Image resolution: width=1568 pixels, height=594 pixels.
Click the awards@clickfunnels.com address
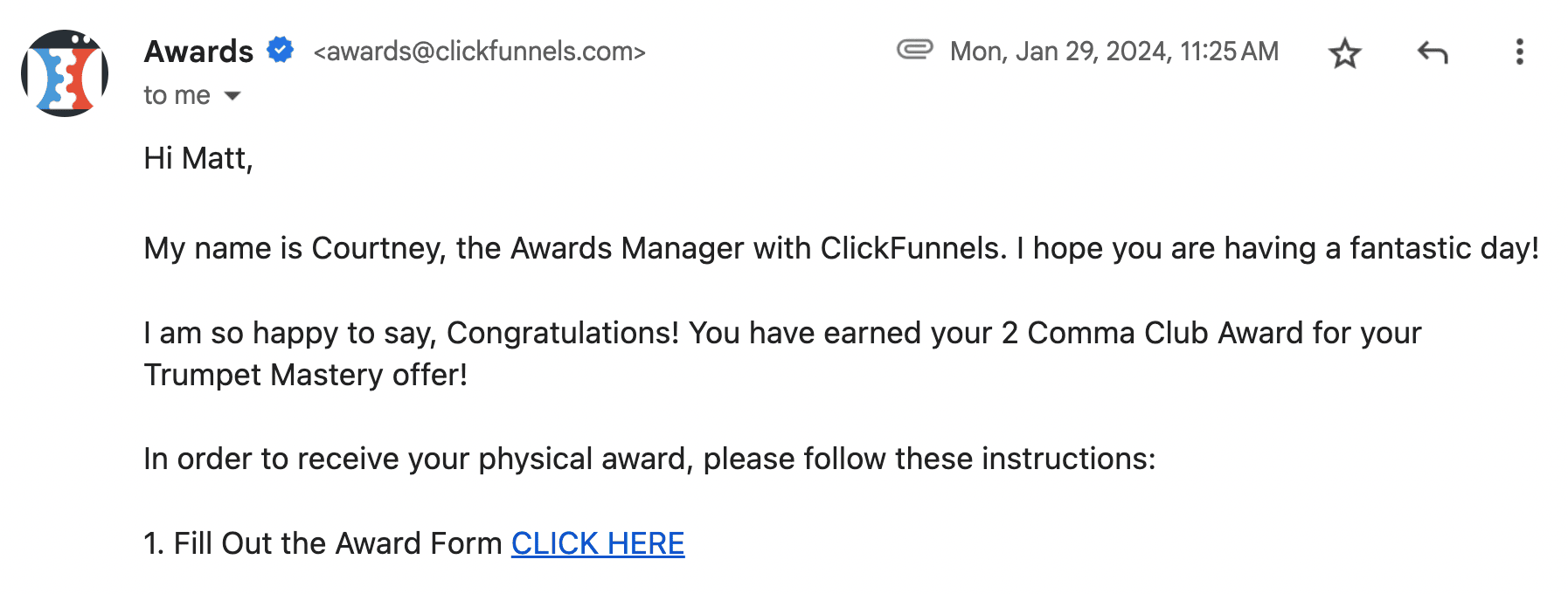pyautogui.click(x=479, y=52)
